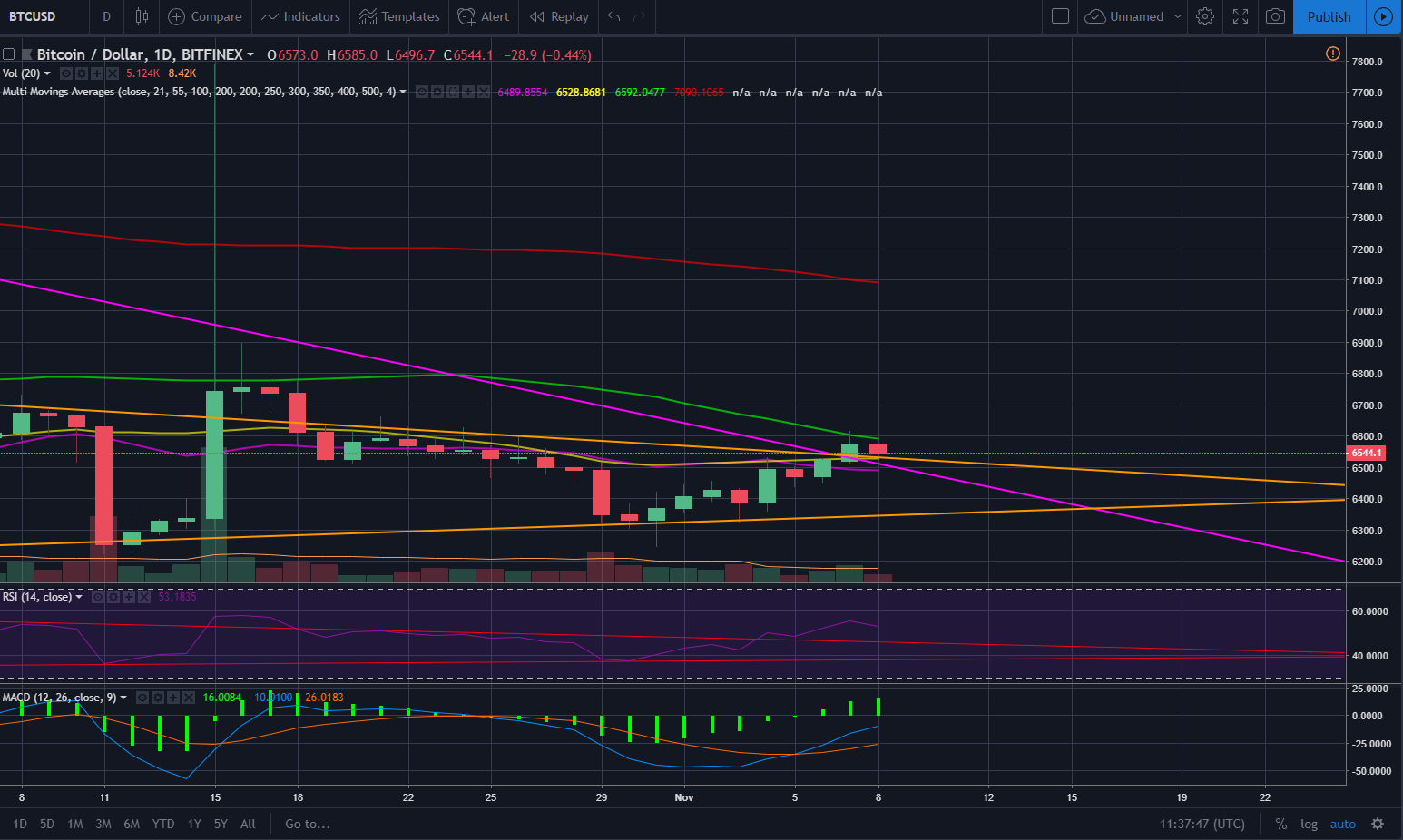Click the plus icon on the Vol indicator
The image size is (1403, 840).
click(x=97, y=73)
